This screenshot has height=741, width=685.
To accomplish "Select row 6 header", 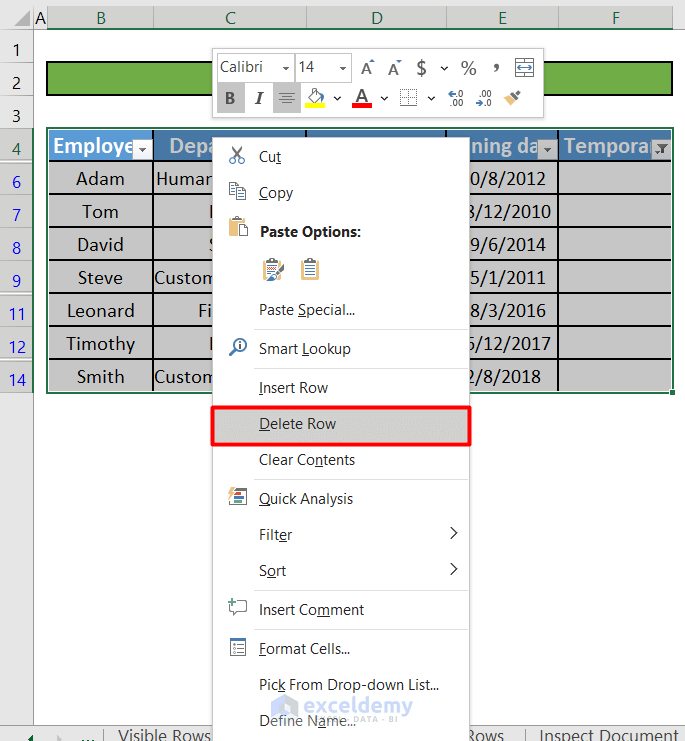I will click(17, 181).
